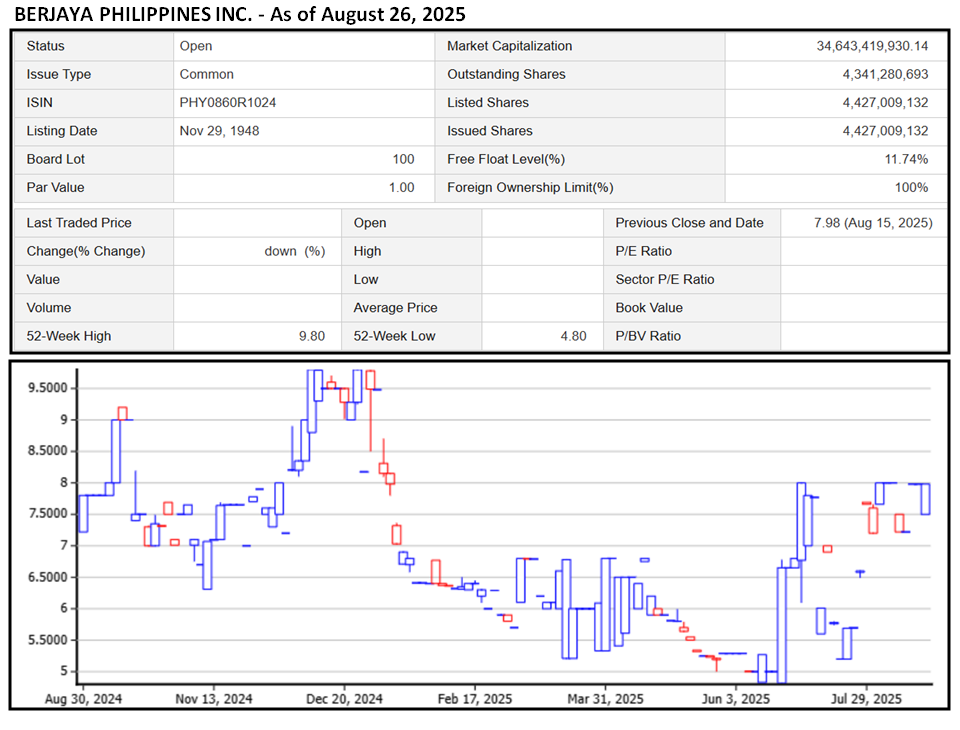
Task: Click the Foreign Ownership Limit(%) label
Action: [530, 187]
